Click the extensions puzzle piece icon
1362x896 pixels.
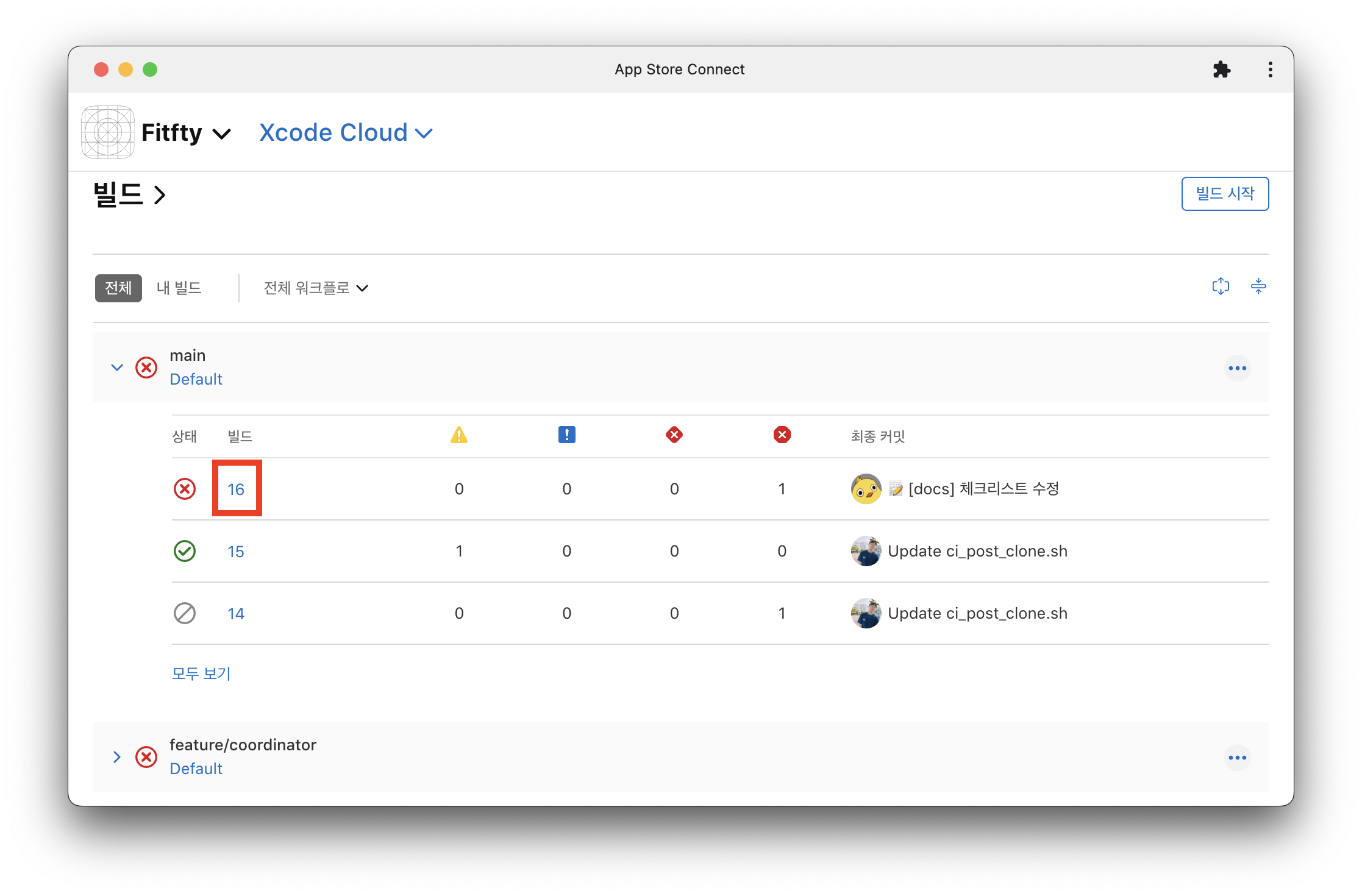(x=1221, y=69)
